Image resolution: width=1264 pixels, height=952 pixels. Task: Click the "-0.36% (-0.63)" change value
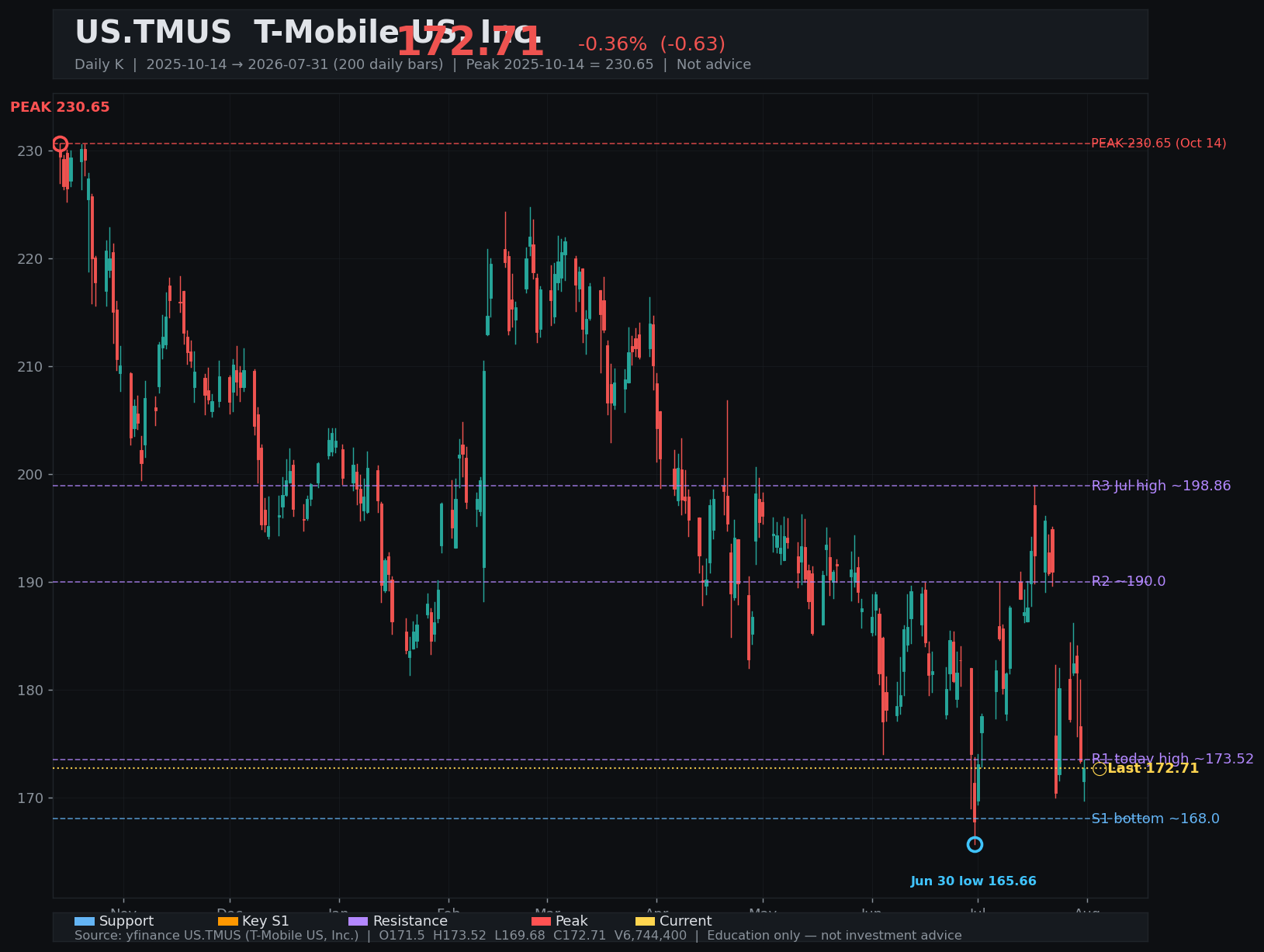coord(652,44)
